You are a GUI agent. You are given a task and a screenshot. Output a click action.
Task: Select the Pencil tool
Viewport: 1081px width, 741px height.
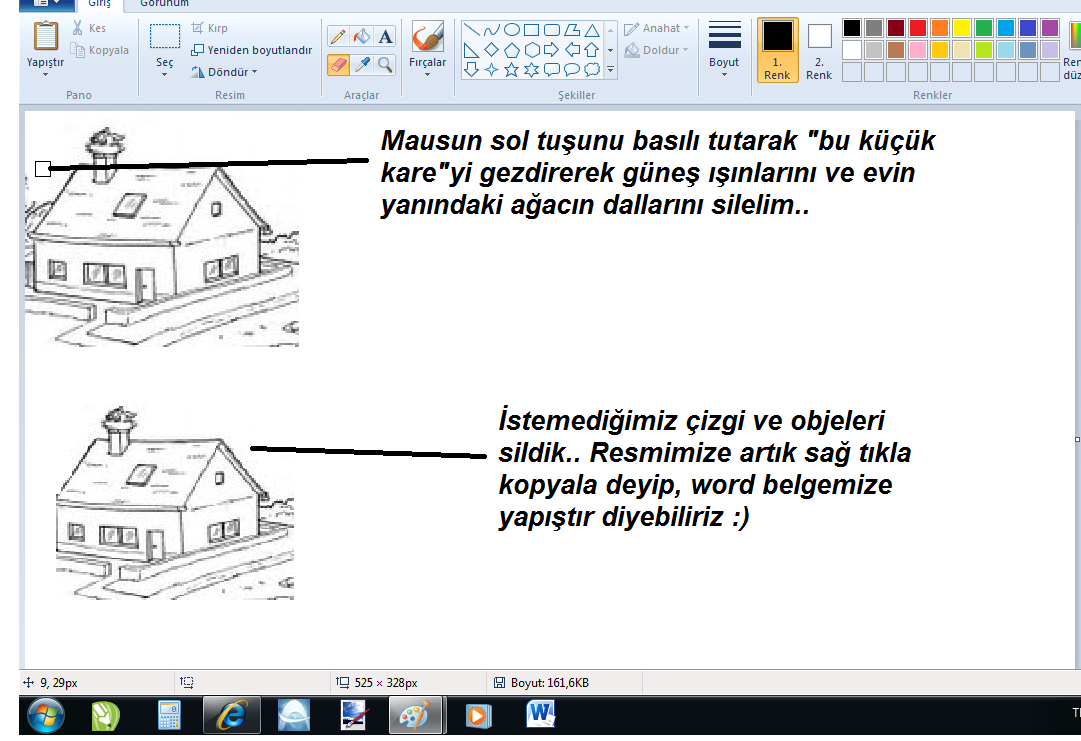coord(338,37)
